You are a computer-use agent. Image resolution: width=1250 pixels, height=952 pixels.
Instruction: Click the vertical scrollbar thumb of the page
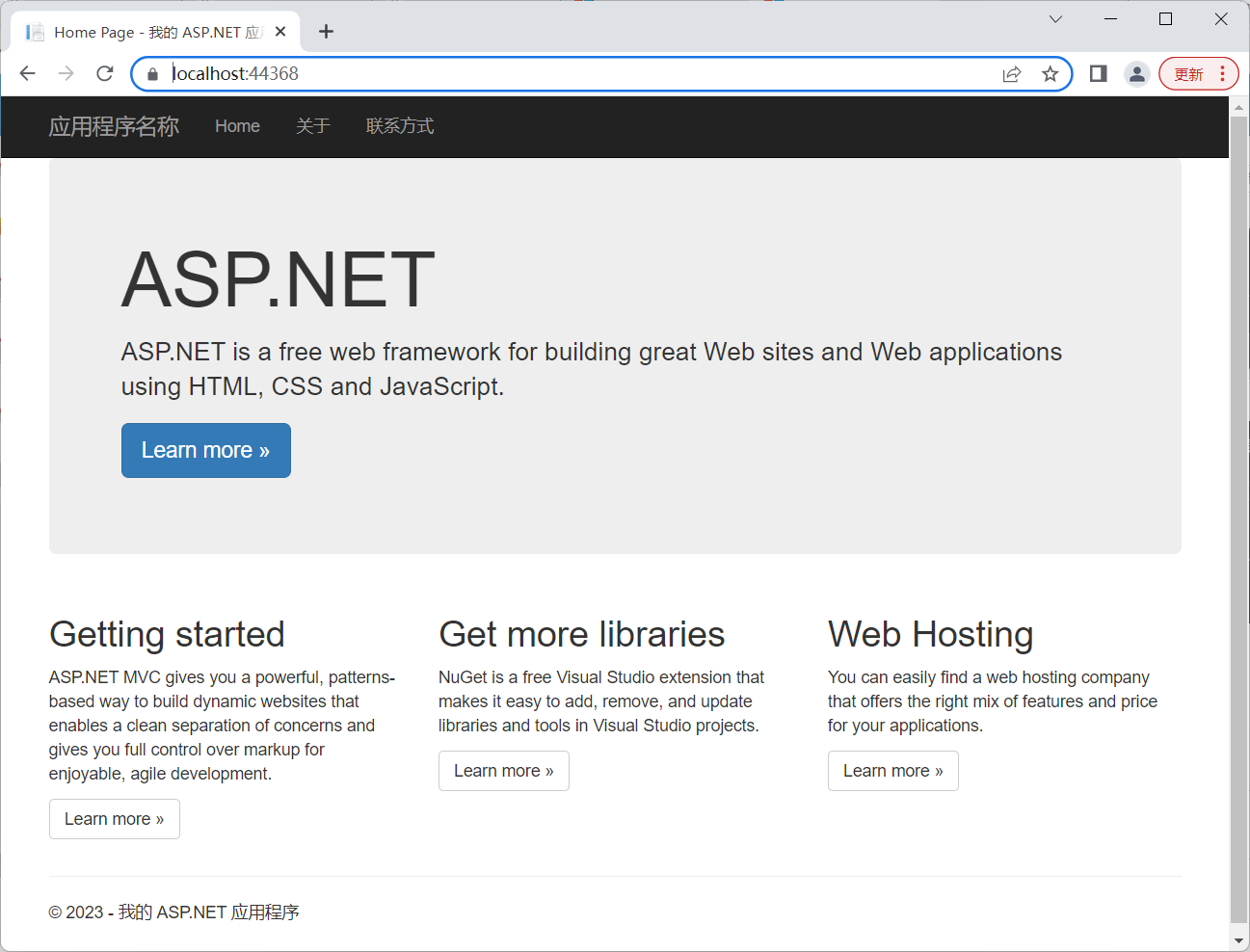click(x=1238, y=520)
